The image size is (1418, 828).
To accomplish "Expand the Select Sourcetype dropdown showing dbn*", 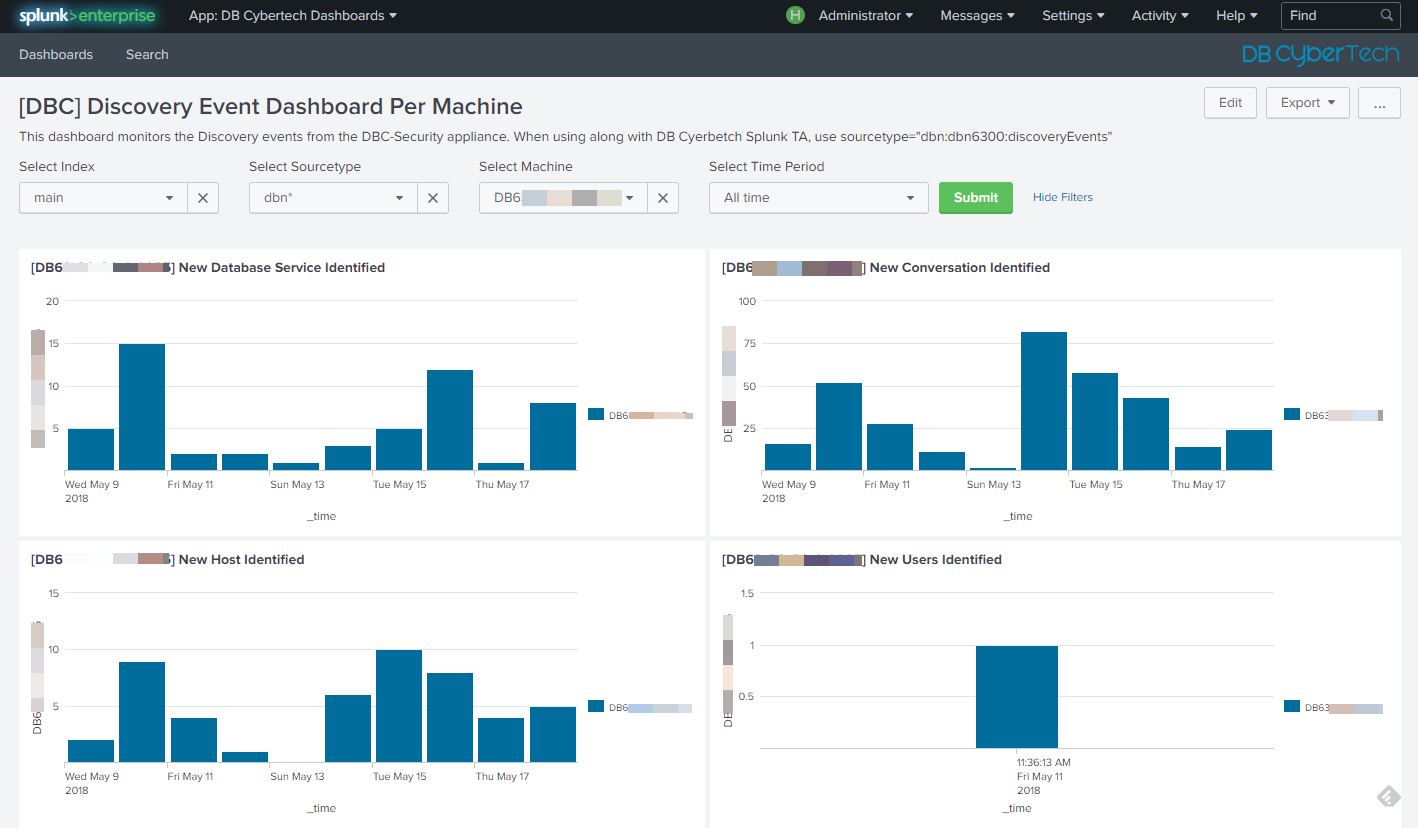I will (334, 198).
